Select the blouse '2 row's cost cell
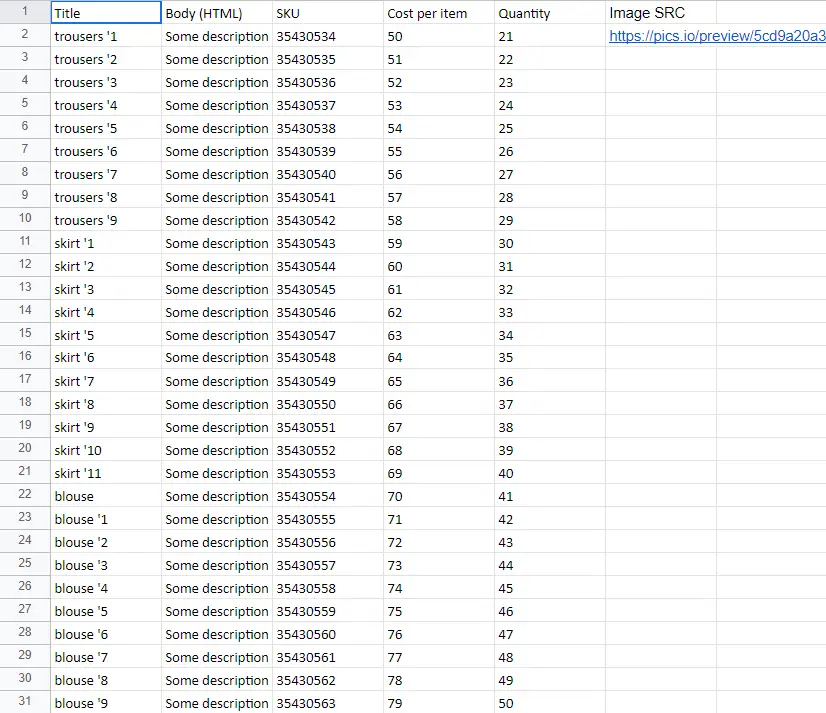The width and height of the screenshot is (826, 713). pos(439,542)
